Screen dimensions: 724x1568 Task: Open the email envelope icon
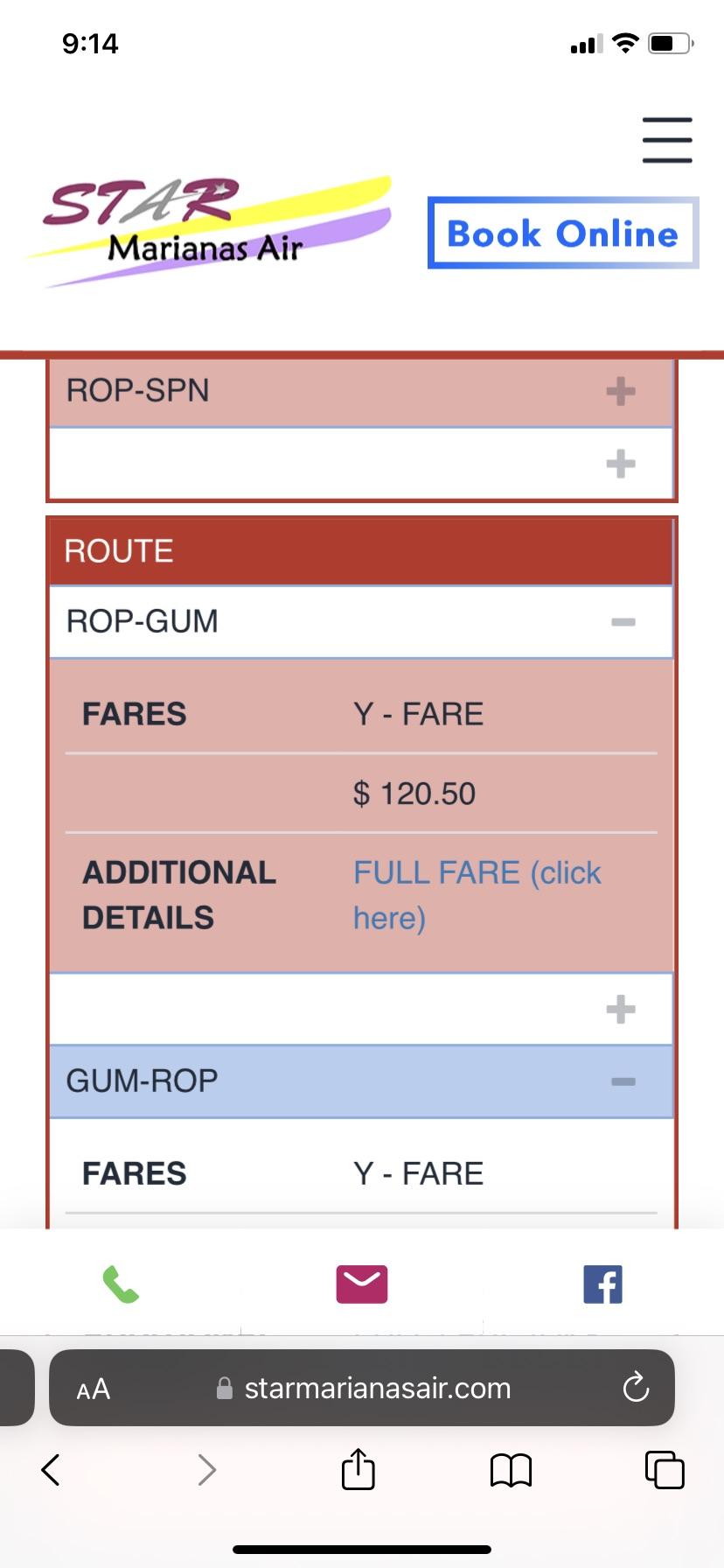click(x=362, y=1284)
